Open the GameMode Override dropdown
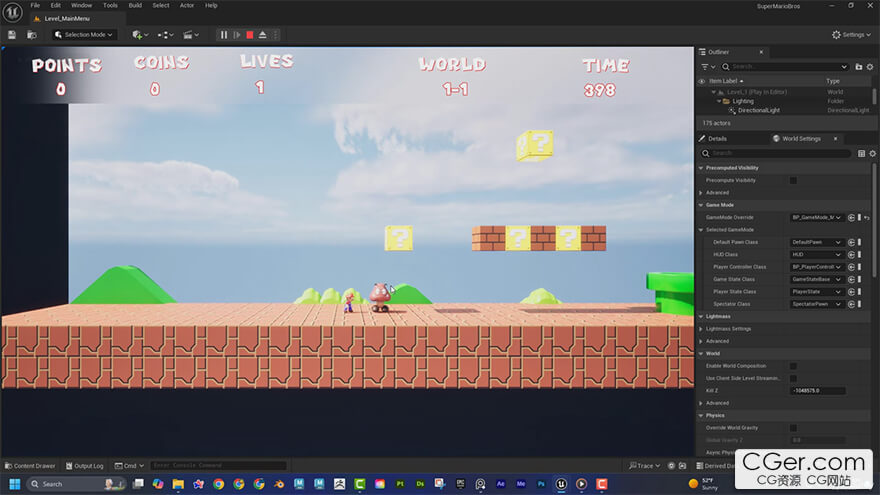Viewport: 880px width, 495px height. [817, 218]
